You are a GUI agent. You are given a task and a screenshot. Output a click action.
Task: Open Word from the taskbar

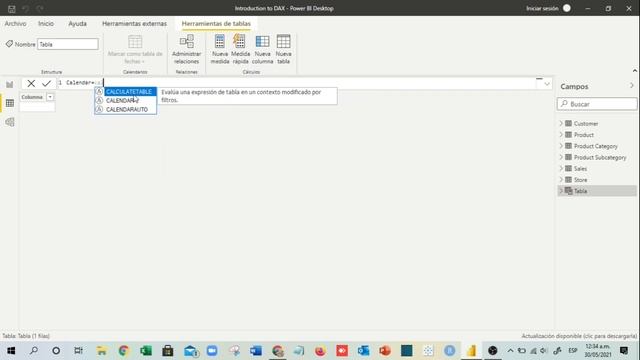[x=256, y=351]
